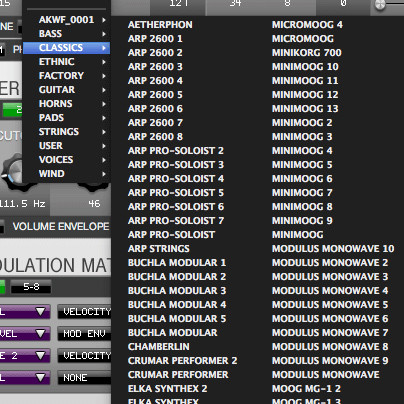Choose the AETHERPHON waveform
The width and height of the screenshot is (404, 404).
160,25
